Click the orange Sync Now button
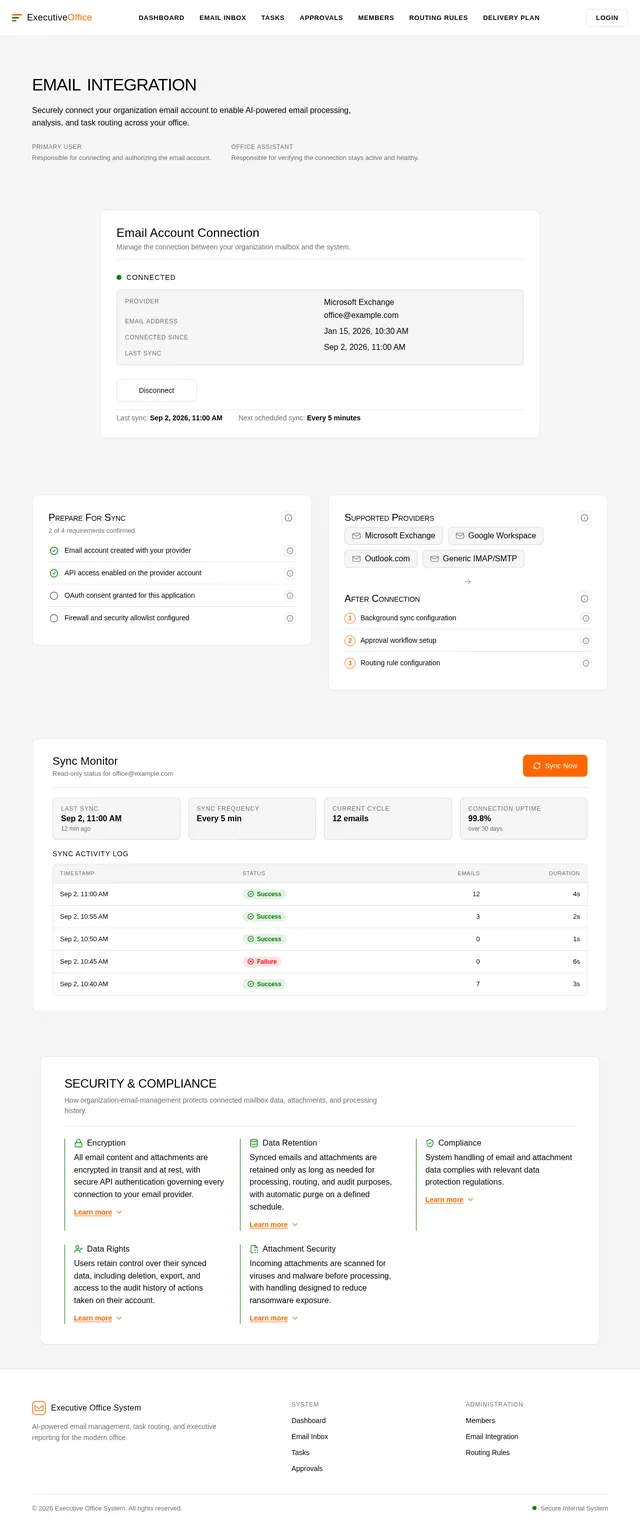Screen dimensions: 640x1528 point(555,766)
